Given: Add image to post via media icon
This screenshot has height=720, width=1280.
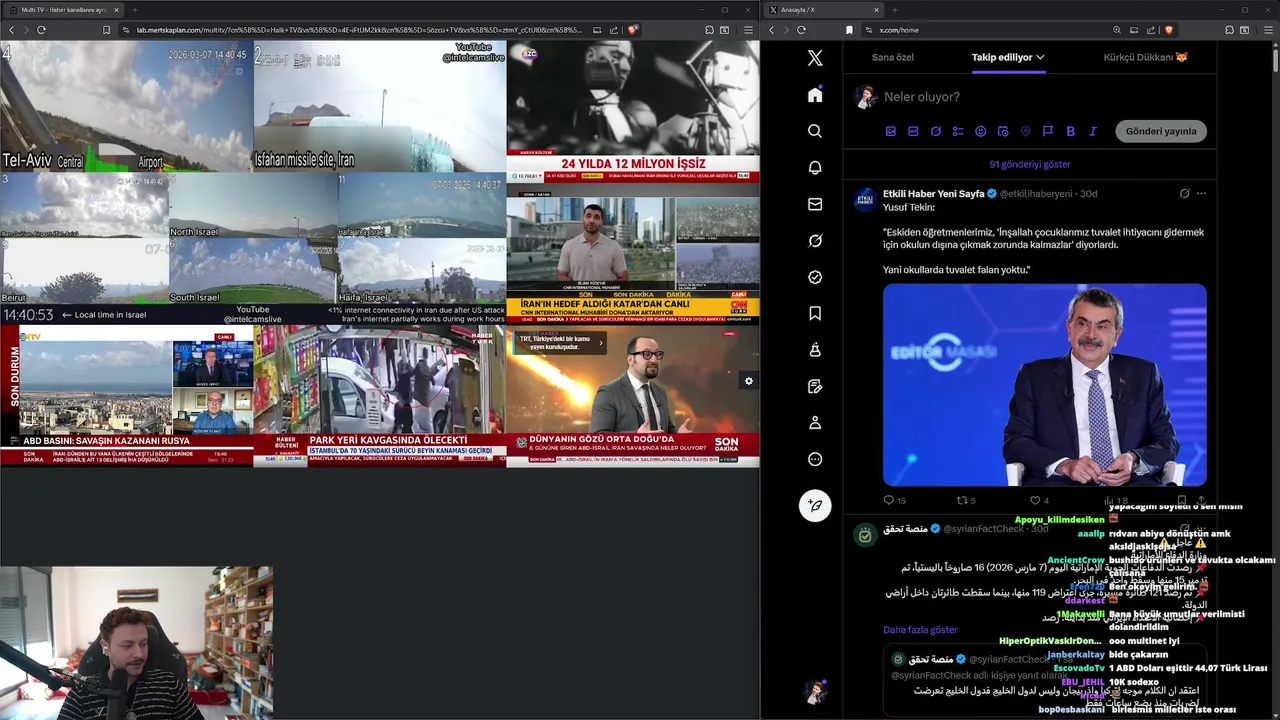Looking at the screenshot, I should click(x=891, y=131).
